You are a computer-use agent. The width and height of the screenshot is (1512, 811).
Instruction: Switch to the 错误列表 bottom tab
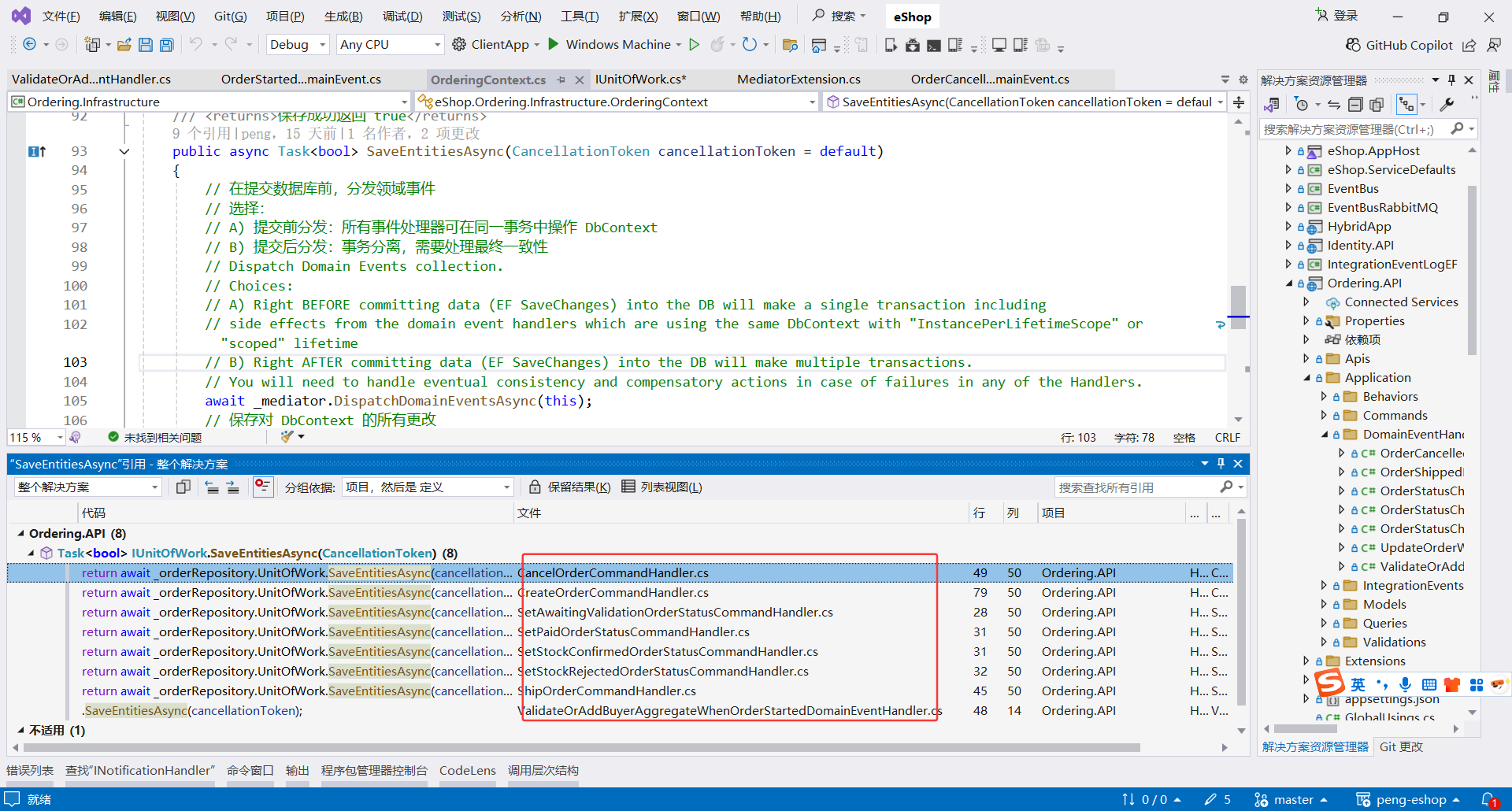[30, 771]
